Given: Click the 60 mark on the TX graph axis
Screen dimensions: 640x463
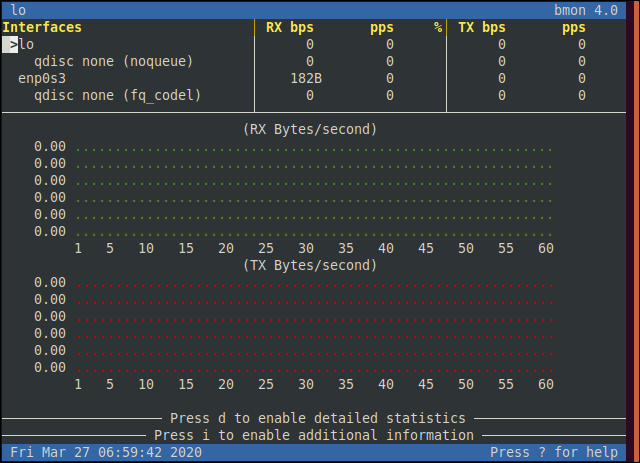Looking at the screenshot, I should [546, 384].
